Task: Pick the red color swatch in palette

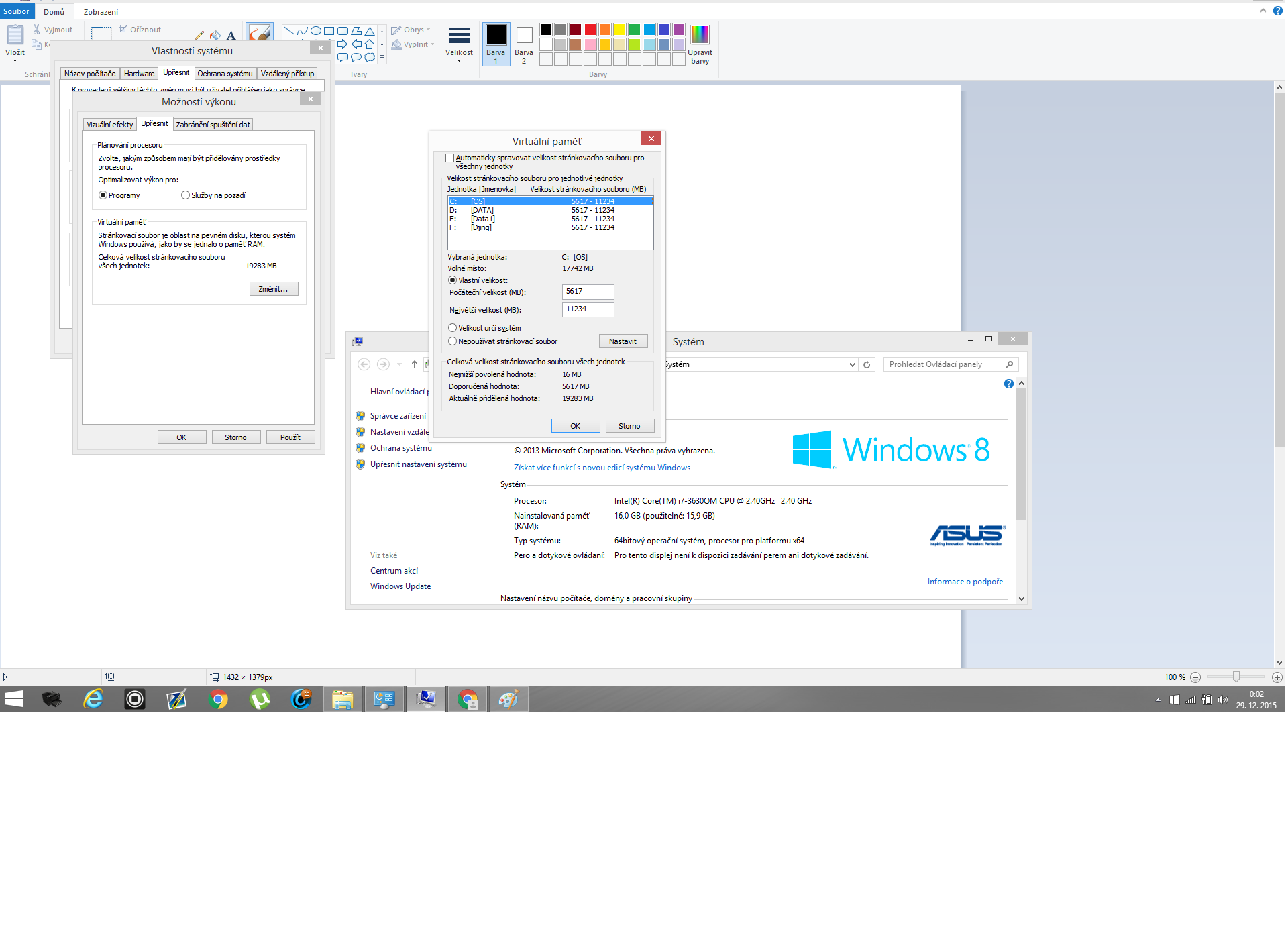Action: [x=590, y=30]
